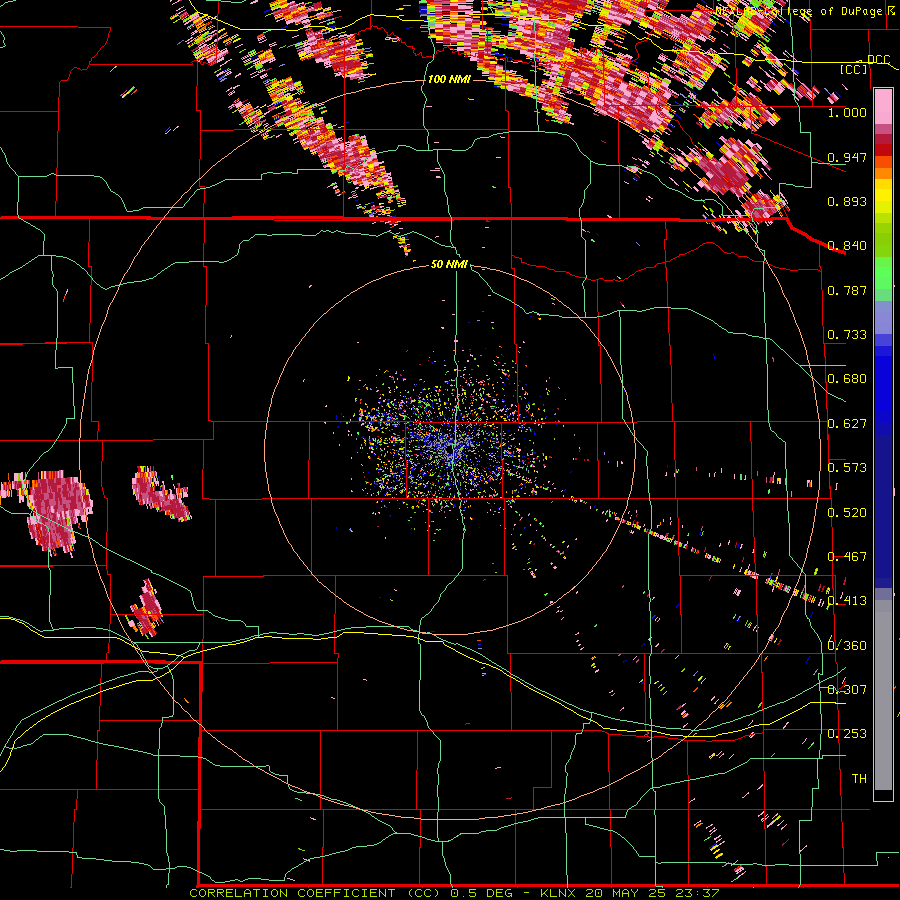Select the 0.253 legend value
The width and height of the screenshot is (900, 900).
pos(847,734)
